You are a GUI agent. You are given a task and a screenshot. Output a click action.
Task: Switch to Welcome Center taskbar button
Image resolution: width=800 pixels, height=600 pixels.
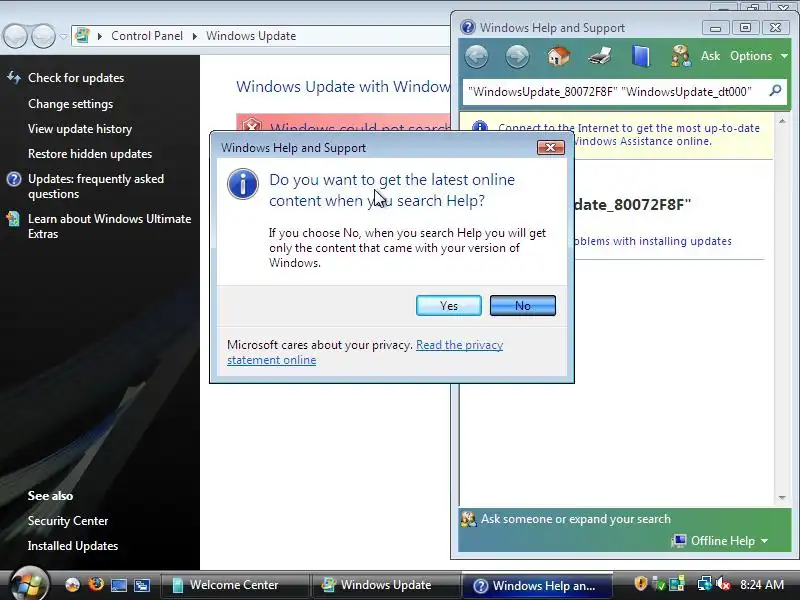click(x=234, y=585)
